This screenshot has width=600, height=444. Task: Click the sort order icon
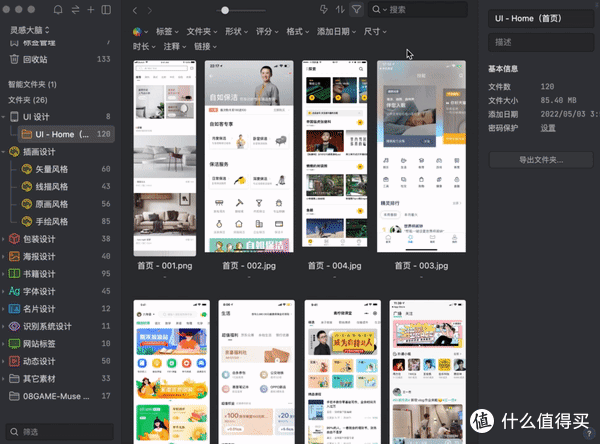(x=339, y=10)
